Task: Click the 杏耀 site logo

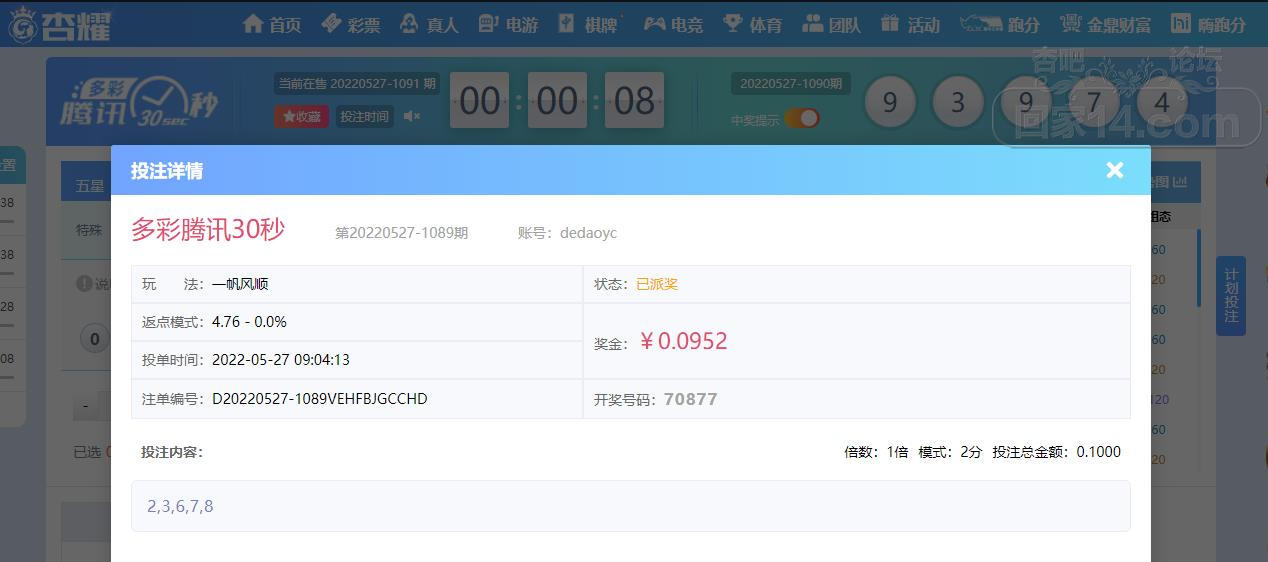Action: [x=60, y=24]
